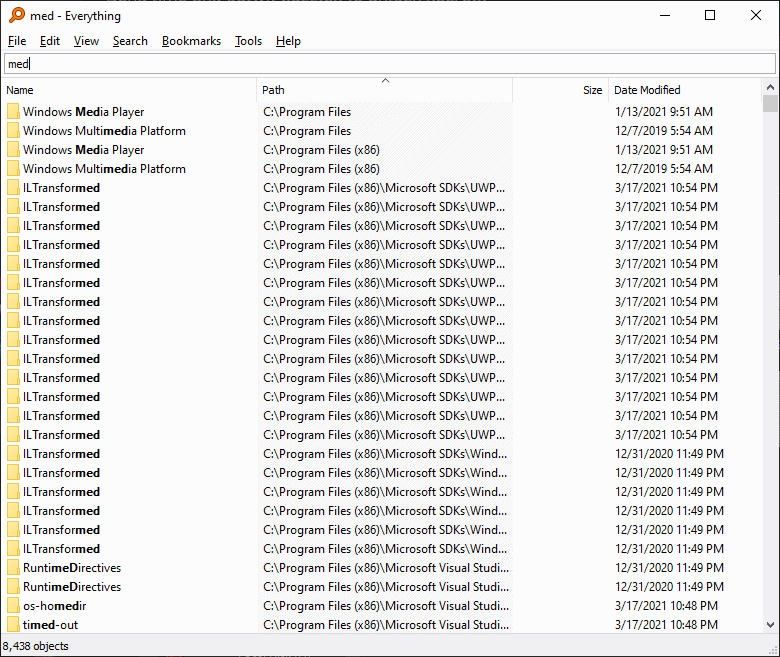
Task: Click folder icon of Windows Multimedia Platform in C:\Program Files
Action: [x=13, y=130]
